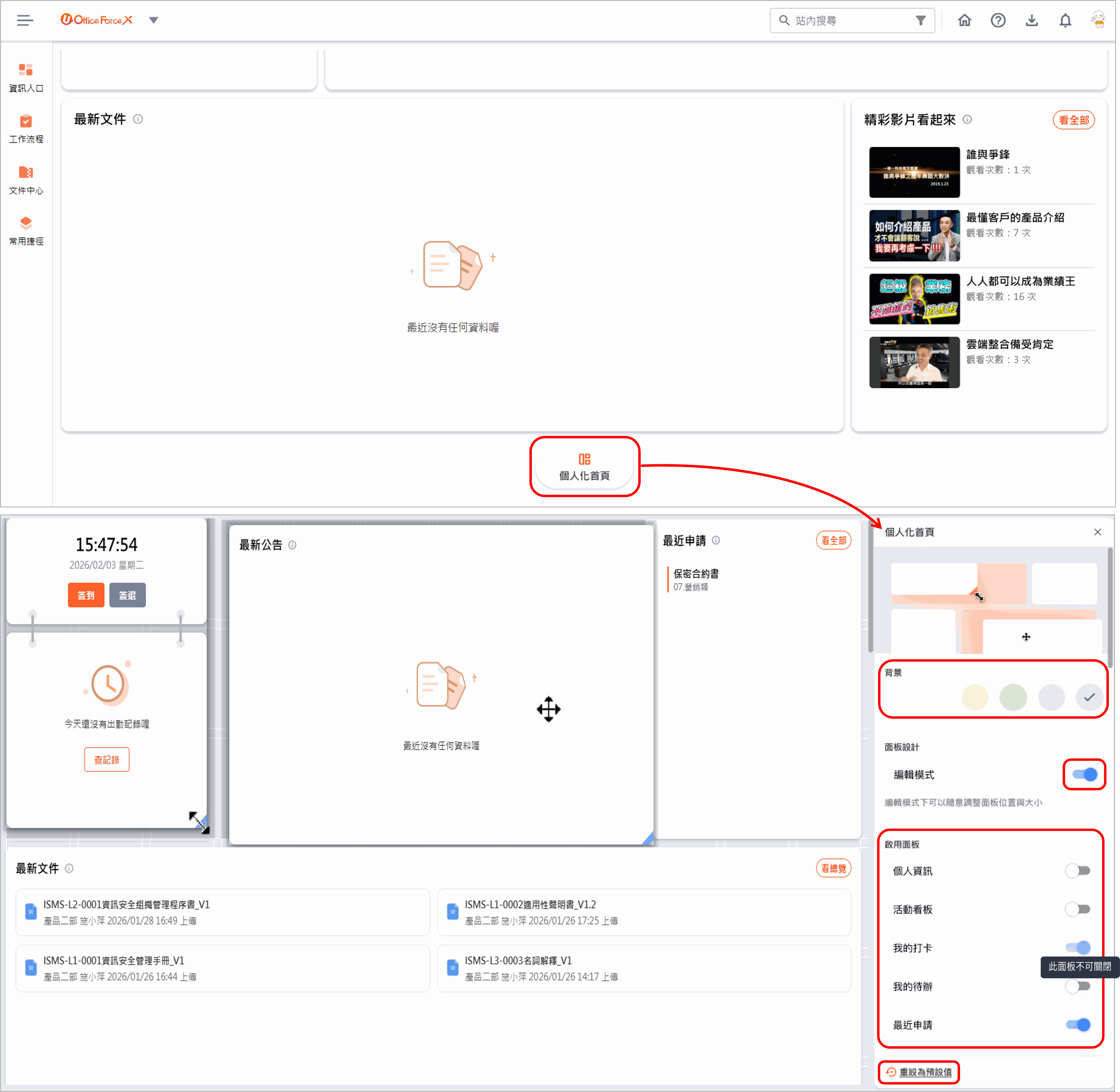Open help question mark icon
The width and height of the screenshot is (1120, 1092).
tap(998, 21)
